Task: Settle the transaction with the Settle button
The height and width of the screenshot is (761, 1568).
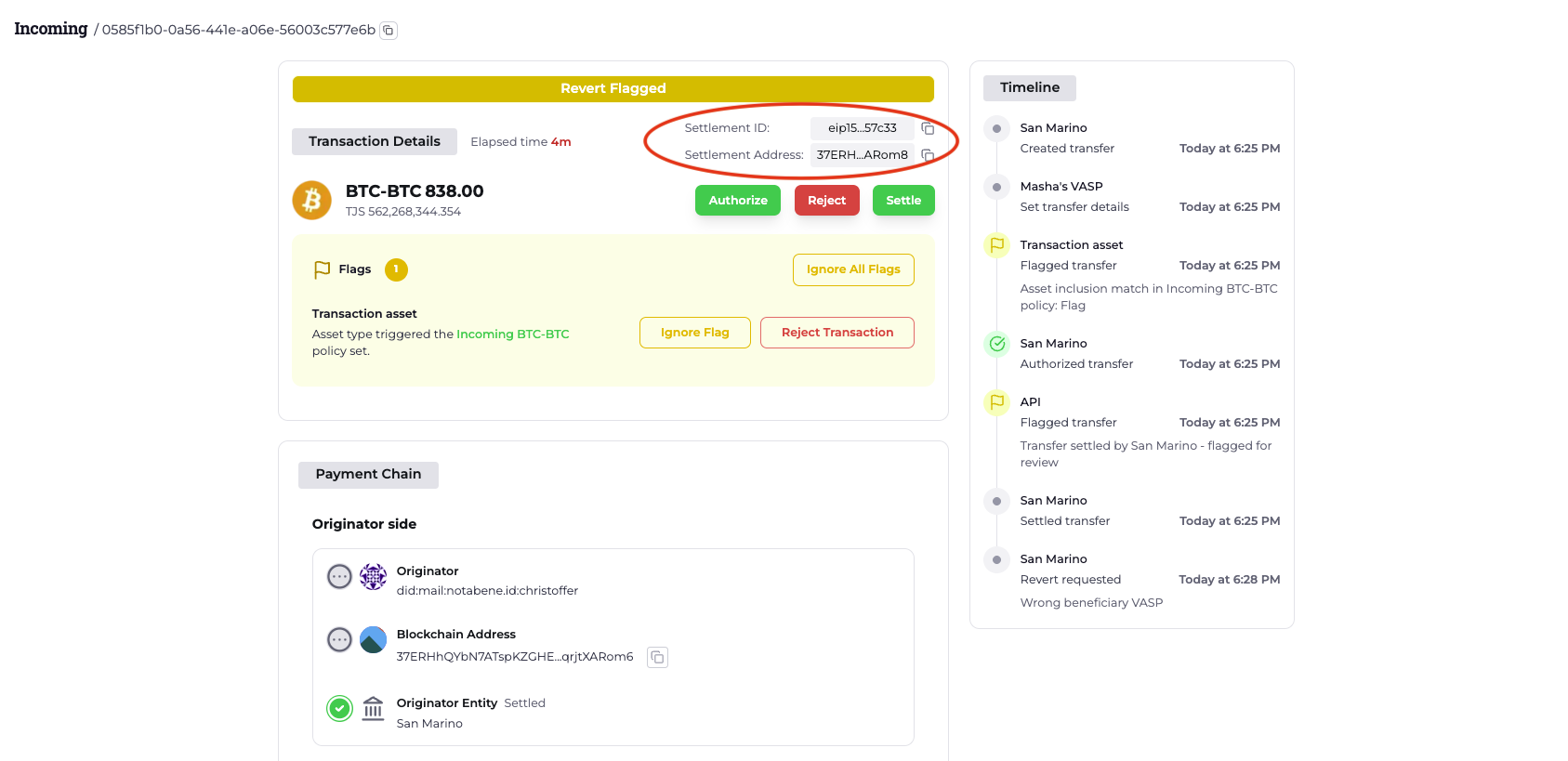Action: click(903, 201)
